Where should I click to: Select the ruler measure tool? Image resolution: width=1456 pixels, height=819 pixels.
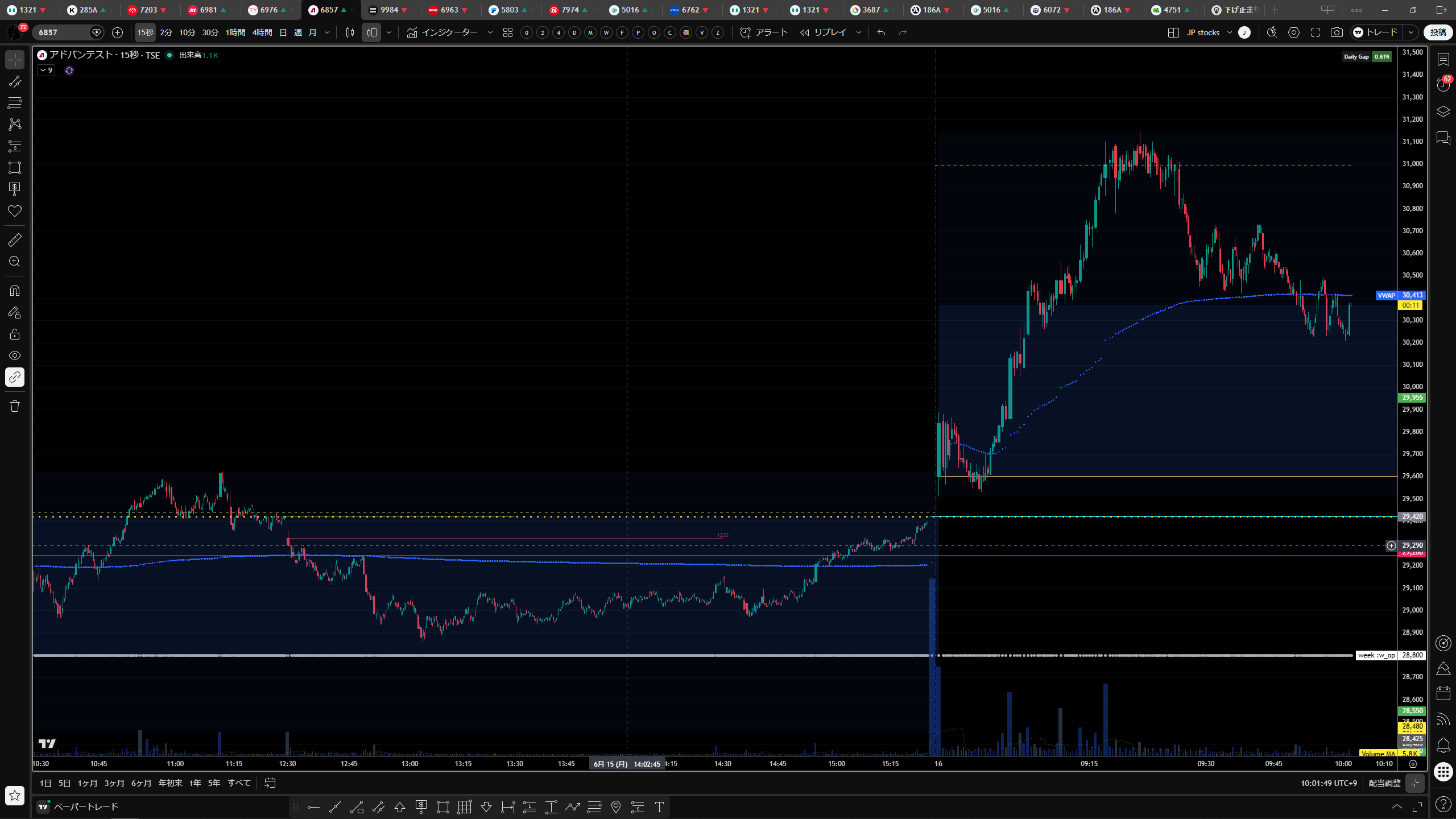[x=15, y=240]
